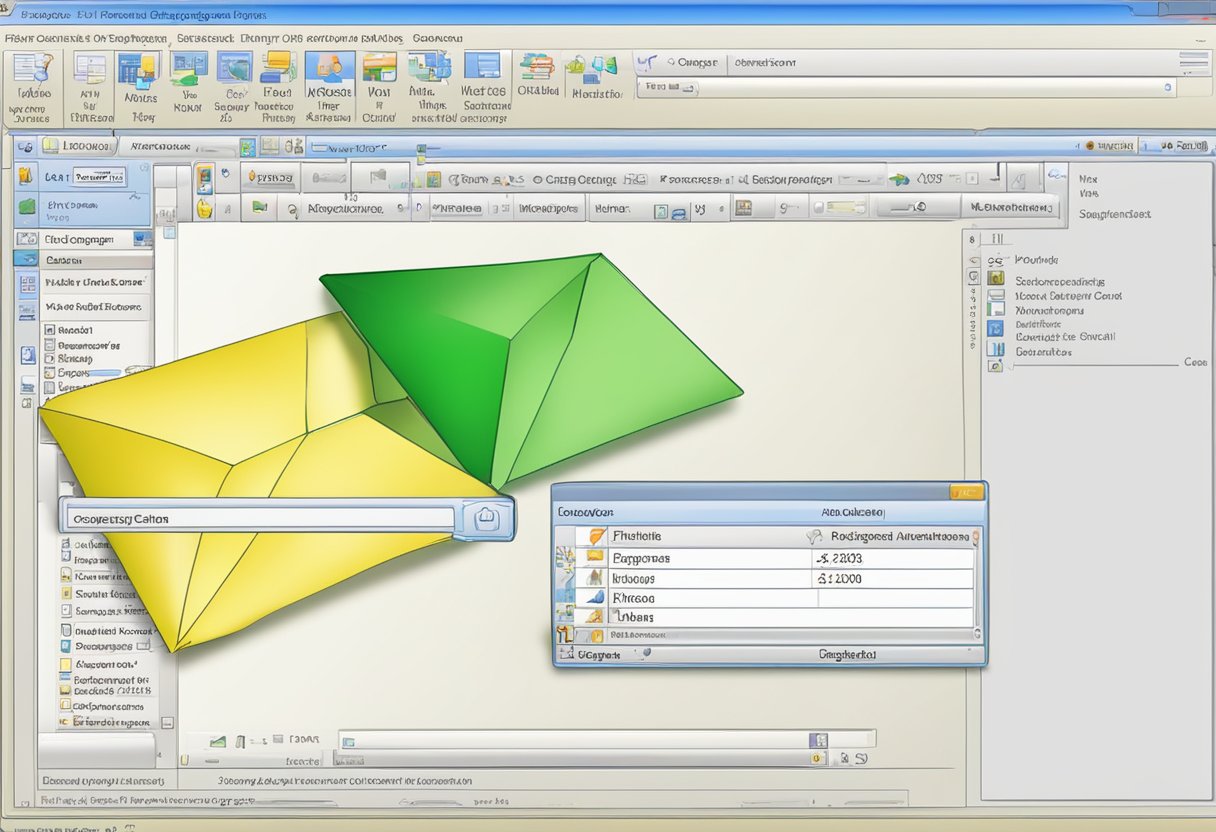The height and width of the screenshot is (832, 1216).
Task: Click the orange close button of the dialog
Action: point(966,492)
